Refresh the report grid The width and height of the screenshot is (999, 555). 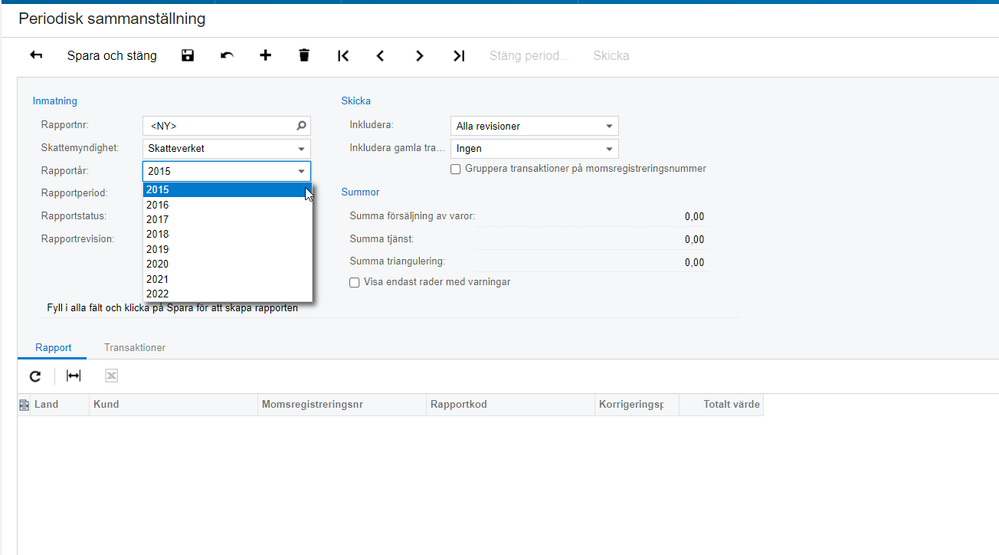[x=35, y=376]
